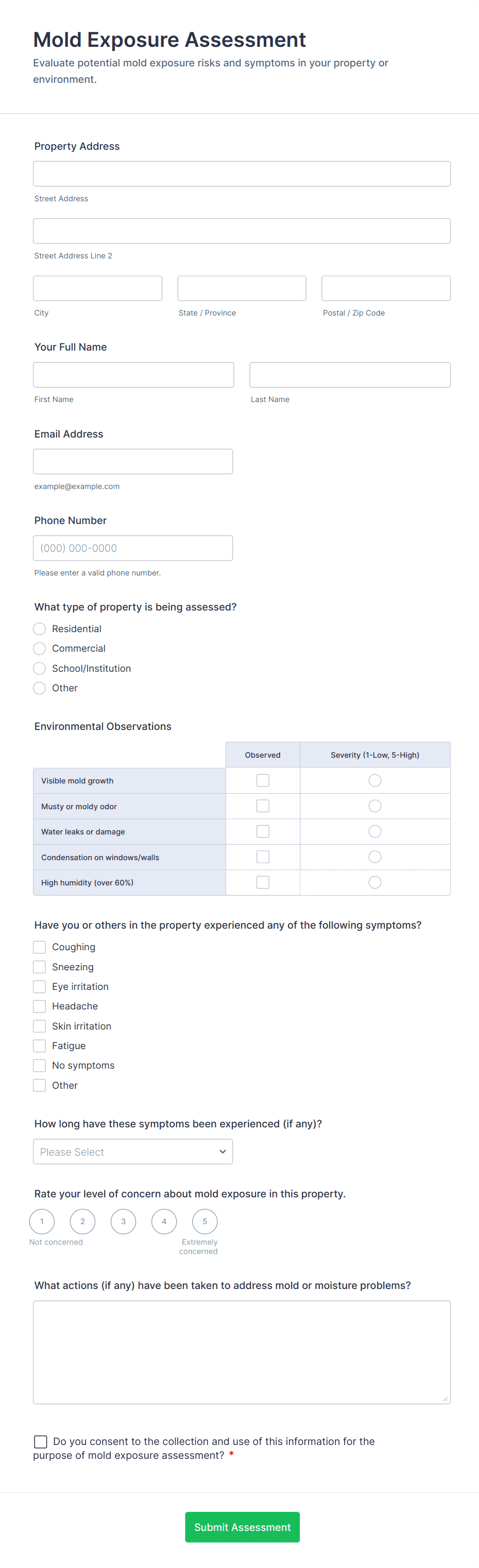The image size is (479, 1568).
Task: Check the Sneezing symptom checkbox
Action: 39,966
